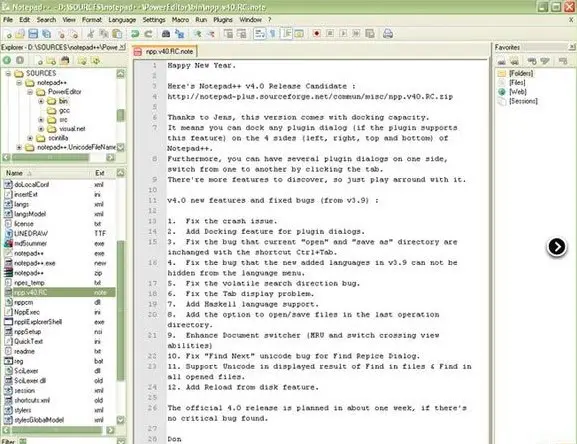The height and width of the screenshot is (444, 577).
Task: Click the Redo arrow icon
Action: pyautogui.click(x=148, y=34)
